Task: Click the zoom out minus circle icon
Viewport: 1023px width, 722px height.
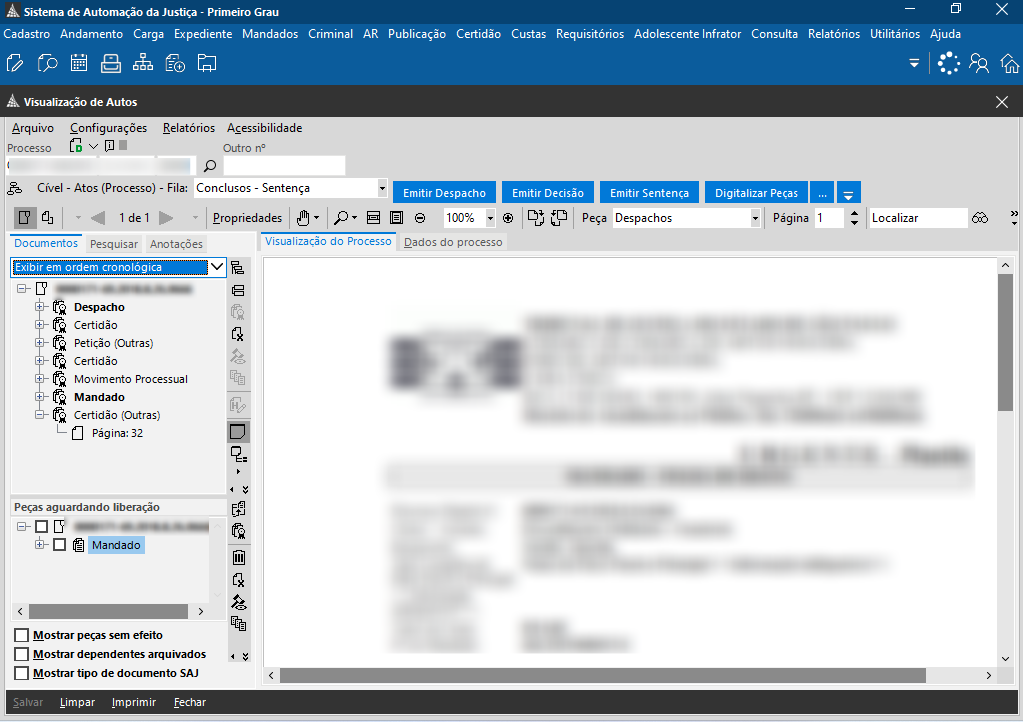Action: click(420, 218)
